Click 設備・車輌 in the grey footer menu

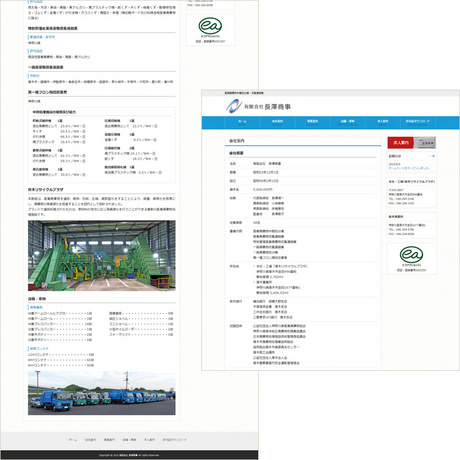click(129, 440)
